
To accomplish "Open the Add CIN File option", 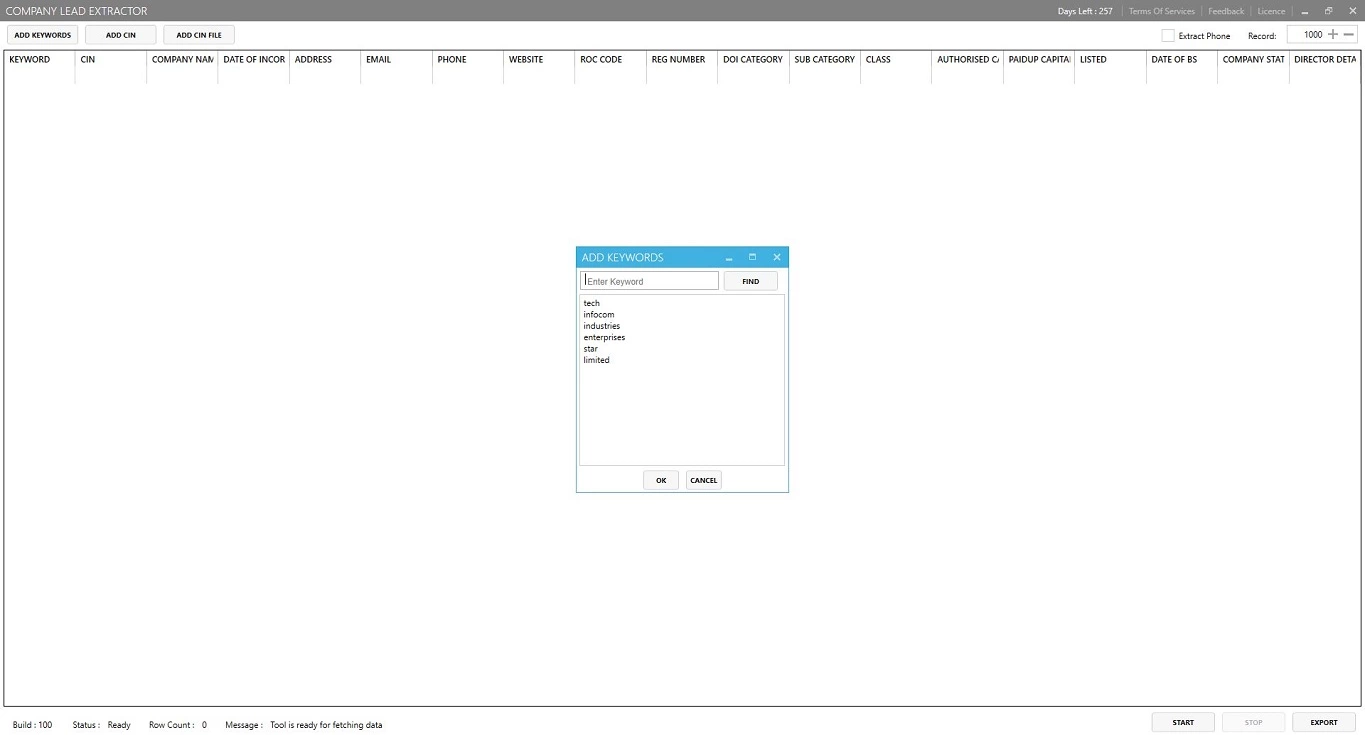I will click(x=199, y=35).
